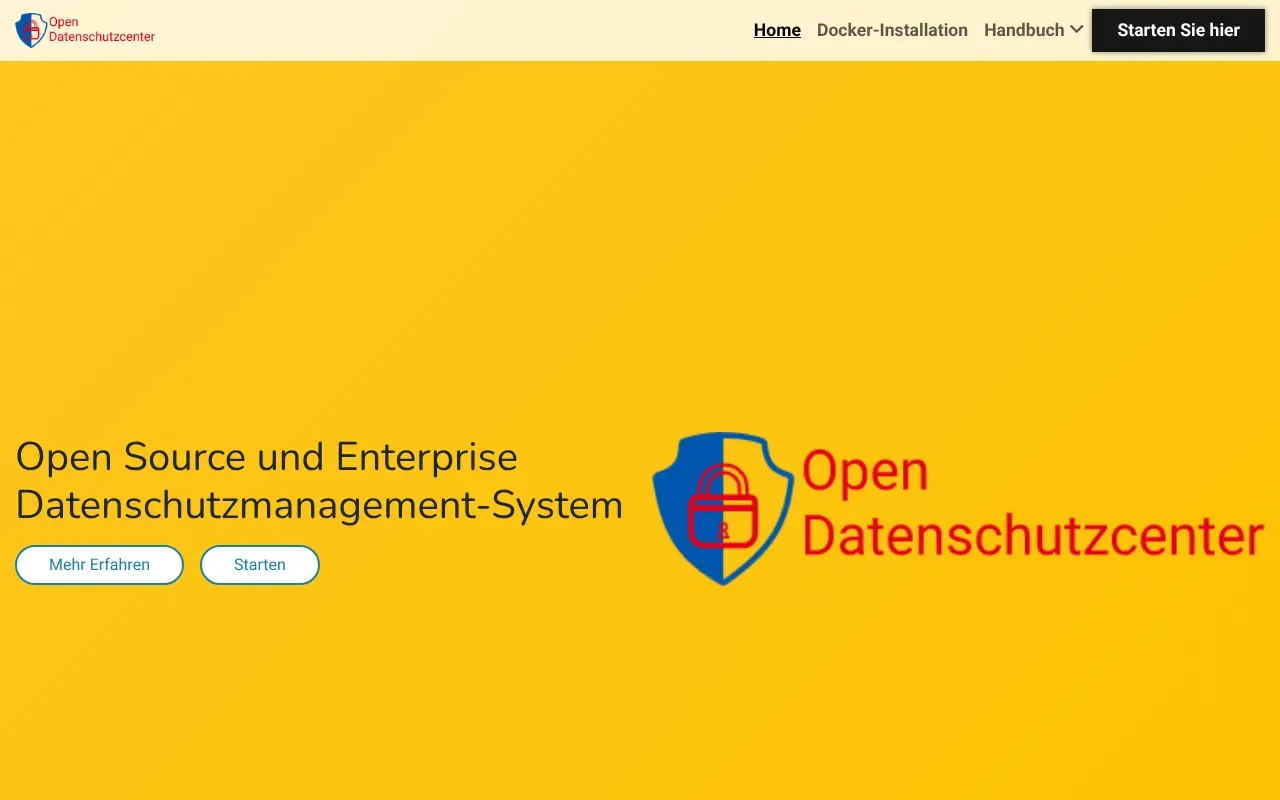
Task: Begin setup via the black header button
Action: coord(1178,30)
